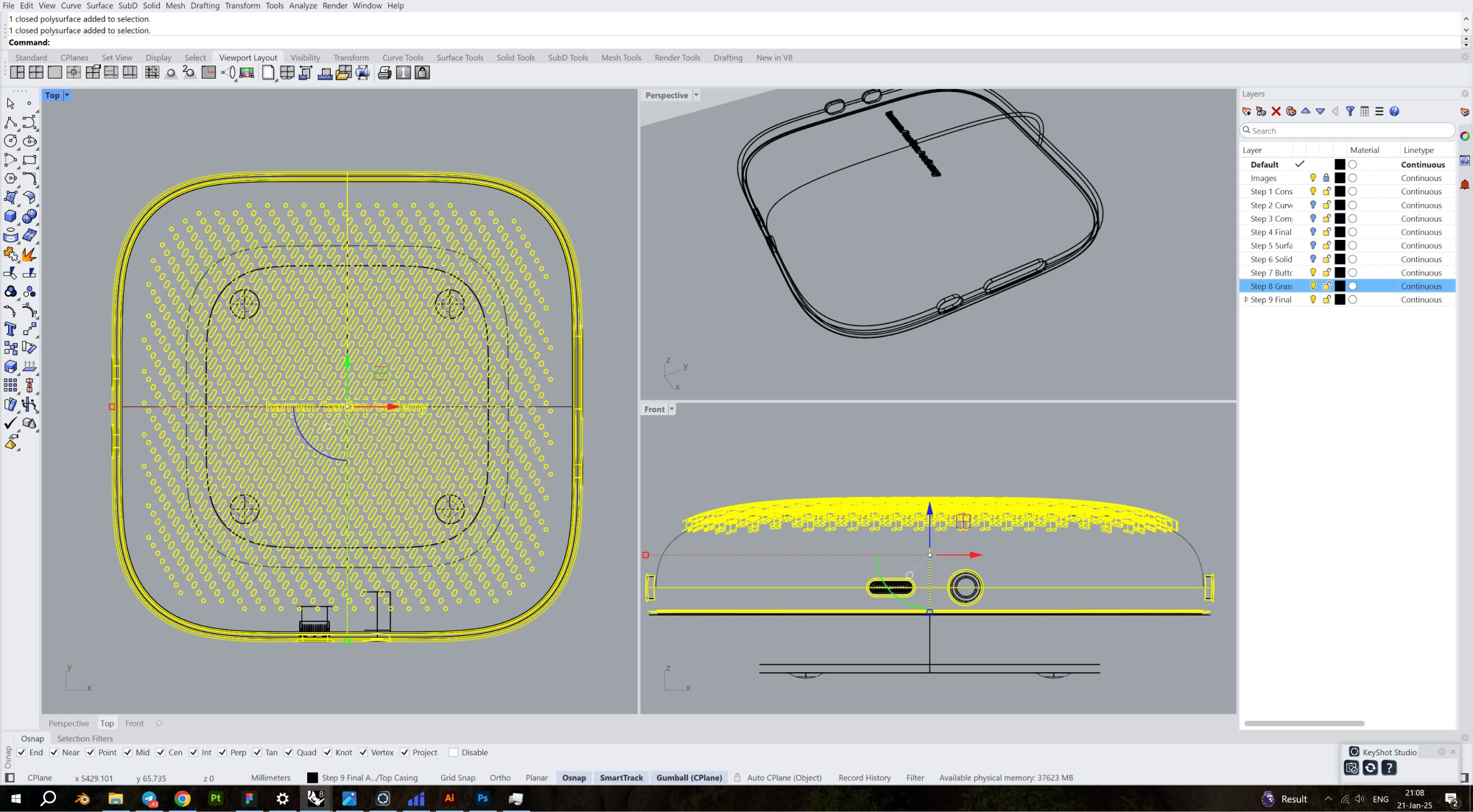Click the layer Filter funnel icon
This screenshot has width=1473, height=812.
coord(1350,111)
